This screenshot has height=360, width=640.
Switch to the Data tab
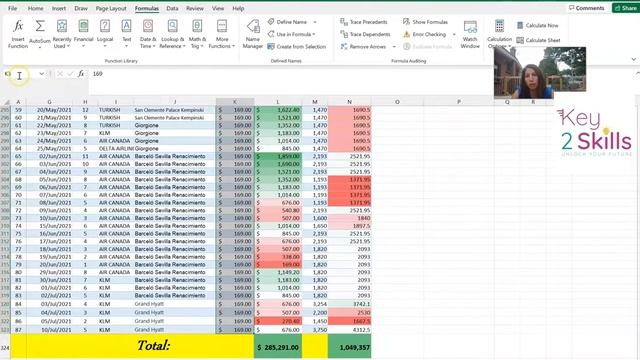pyautogui.click(x=172, y=8)
